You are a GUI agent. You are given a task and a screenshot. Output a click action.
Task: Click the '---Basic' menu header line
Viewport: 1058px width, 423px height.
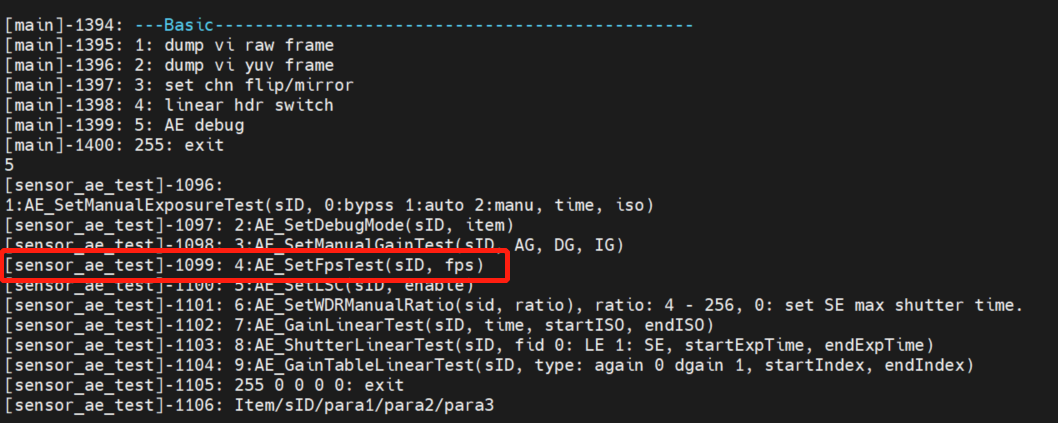point(349,26)
